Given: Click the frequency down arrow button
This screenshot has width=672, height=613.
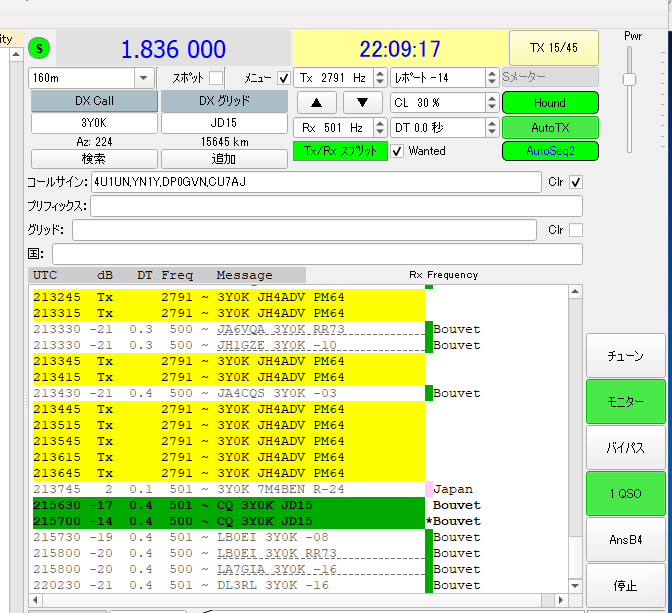Looking at the screenshot, I should 363,102.
